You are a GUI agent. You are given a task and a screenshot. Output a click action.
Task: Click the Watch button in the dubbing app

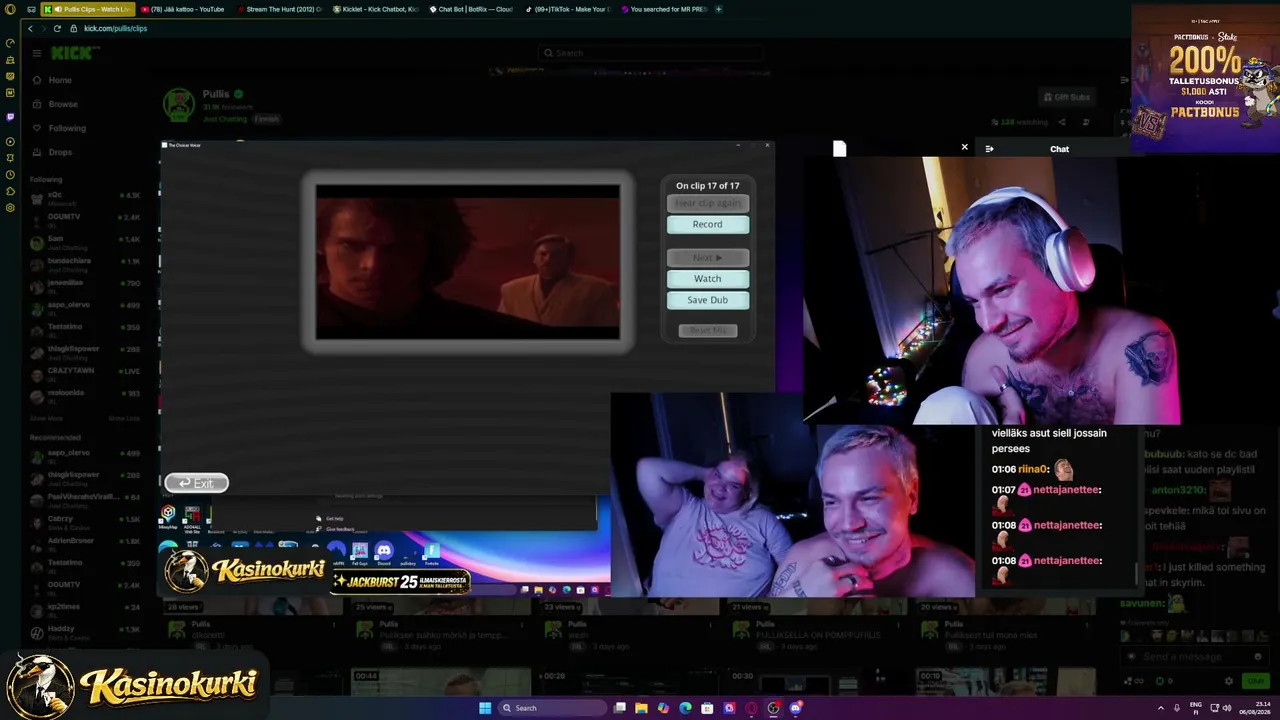point(707,279)
